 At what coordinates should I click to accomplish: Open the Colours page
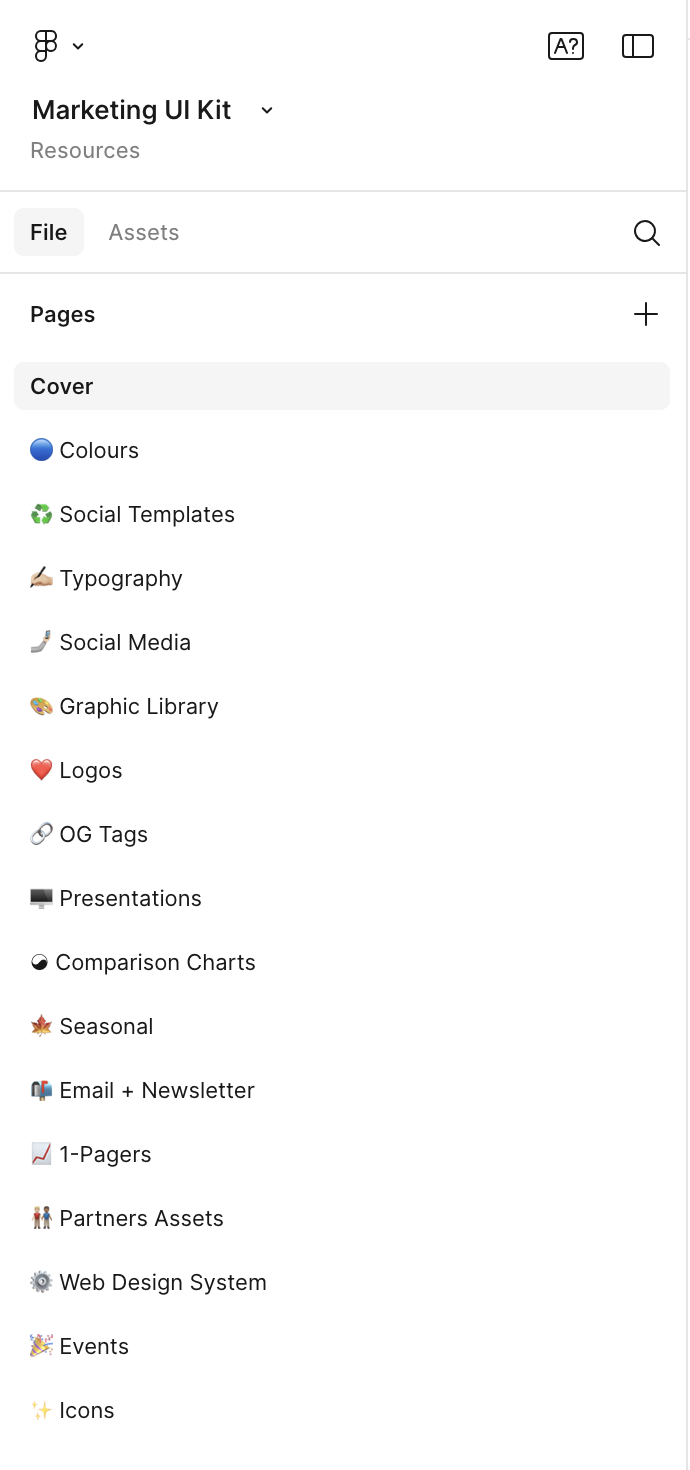[x=99, y=451]
